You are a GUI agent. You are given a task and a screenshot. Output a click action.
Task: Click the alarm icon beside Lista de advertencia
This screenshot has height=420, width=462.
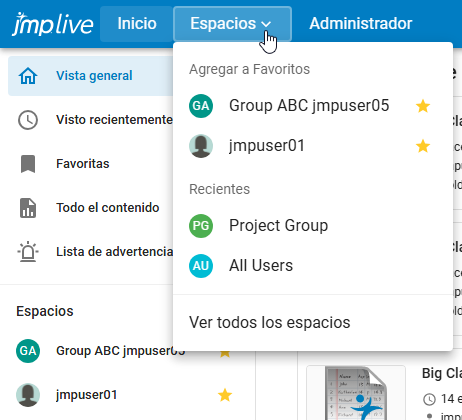pos(28,252)
